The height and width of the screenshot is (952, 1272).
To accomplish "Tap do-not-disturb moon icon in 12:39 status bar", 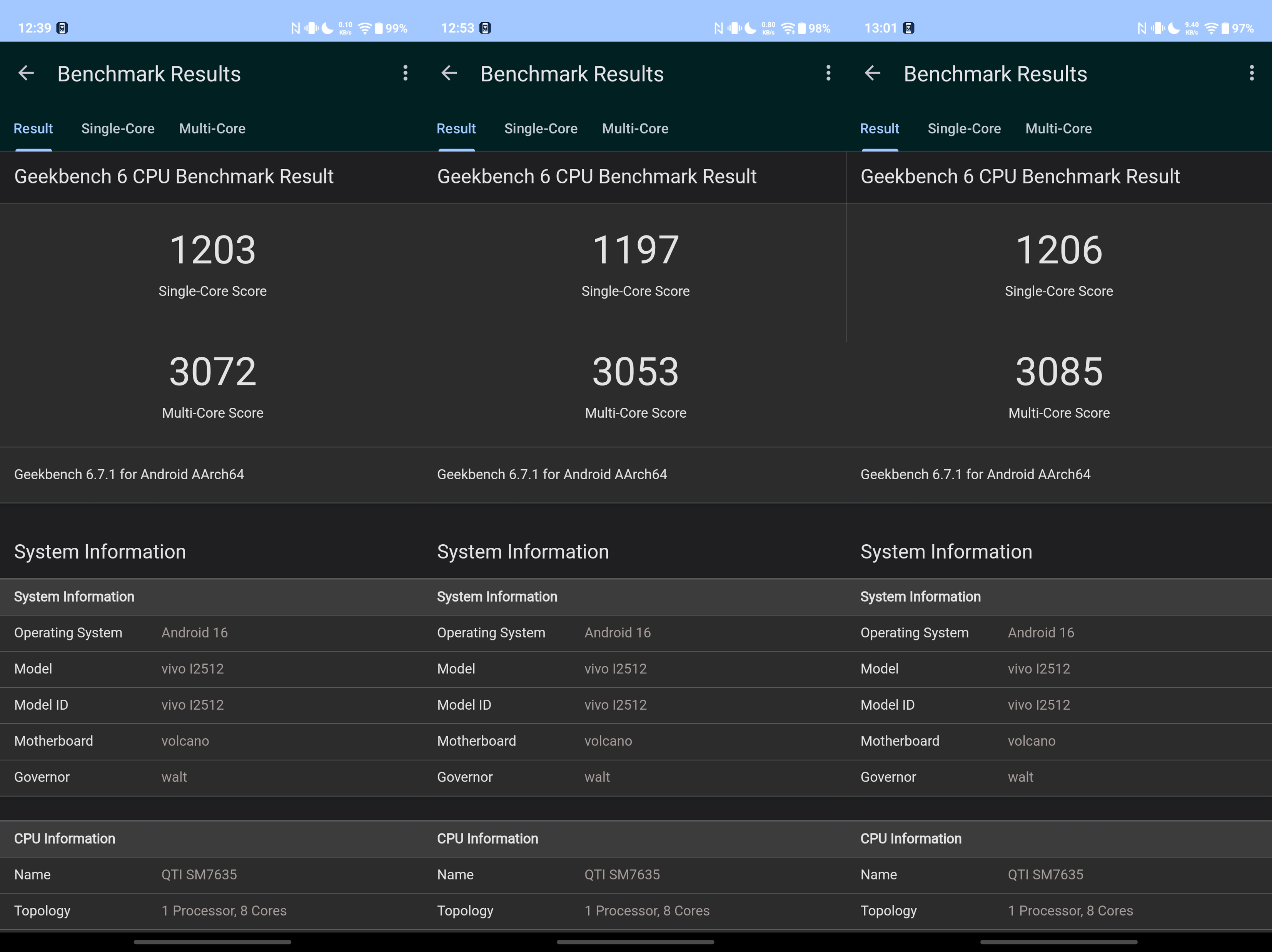I will [x=327, y=28].
